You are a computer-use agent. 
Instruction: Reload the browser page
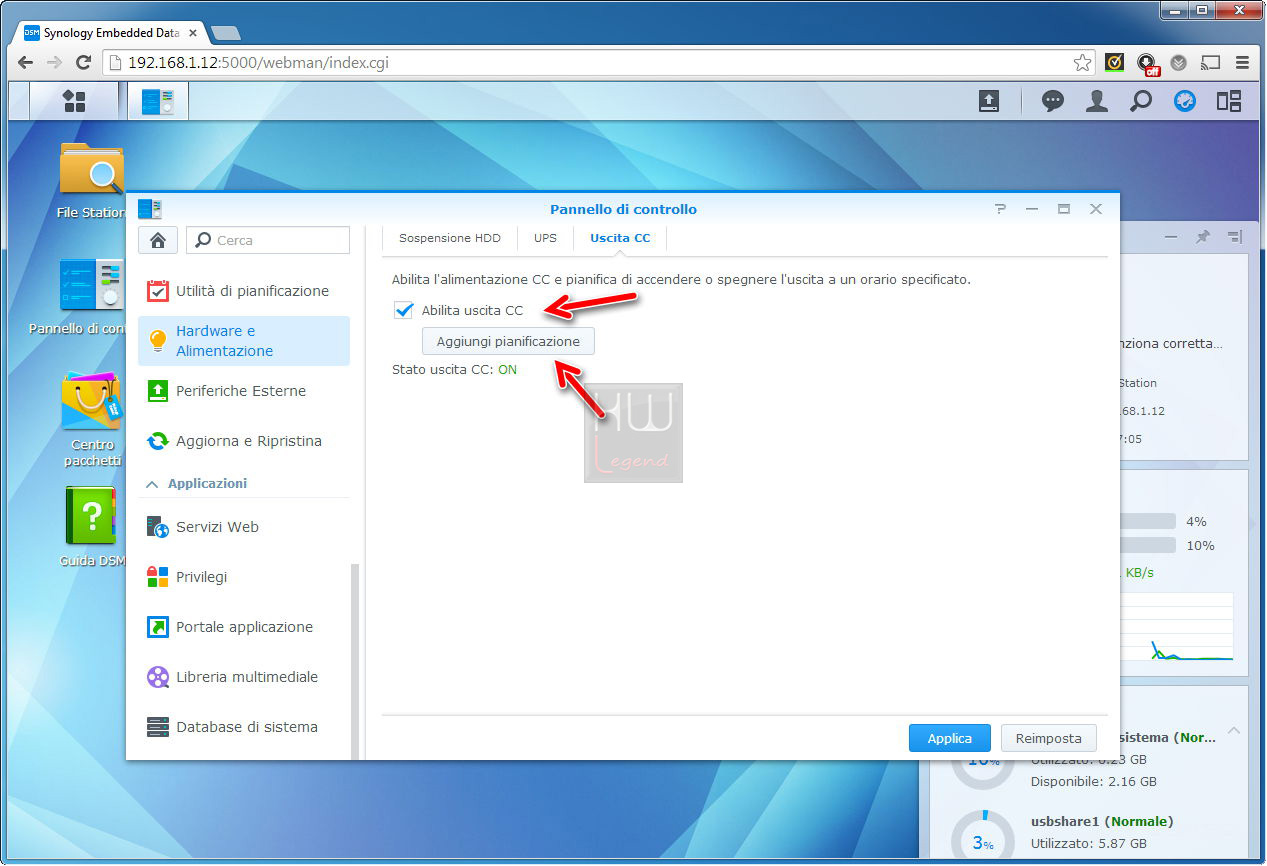point(84,62)
